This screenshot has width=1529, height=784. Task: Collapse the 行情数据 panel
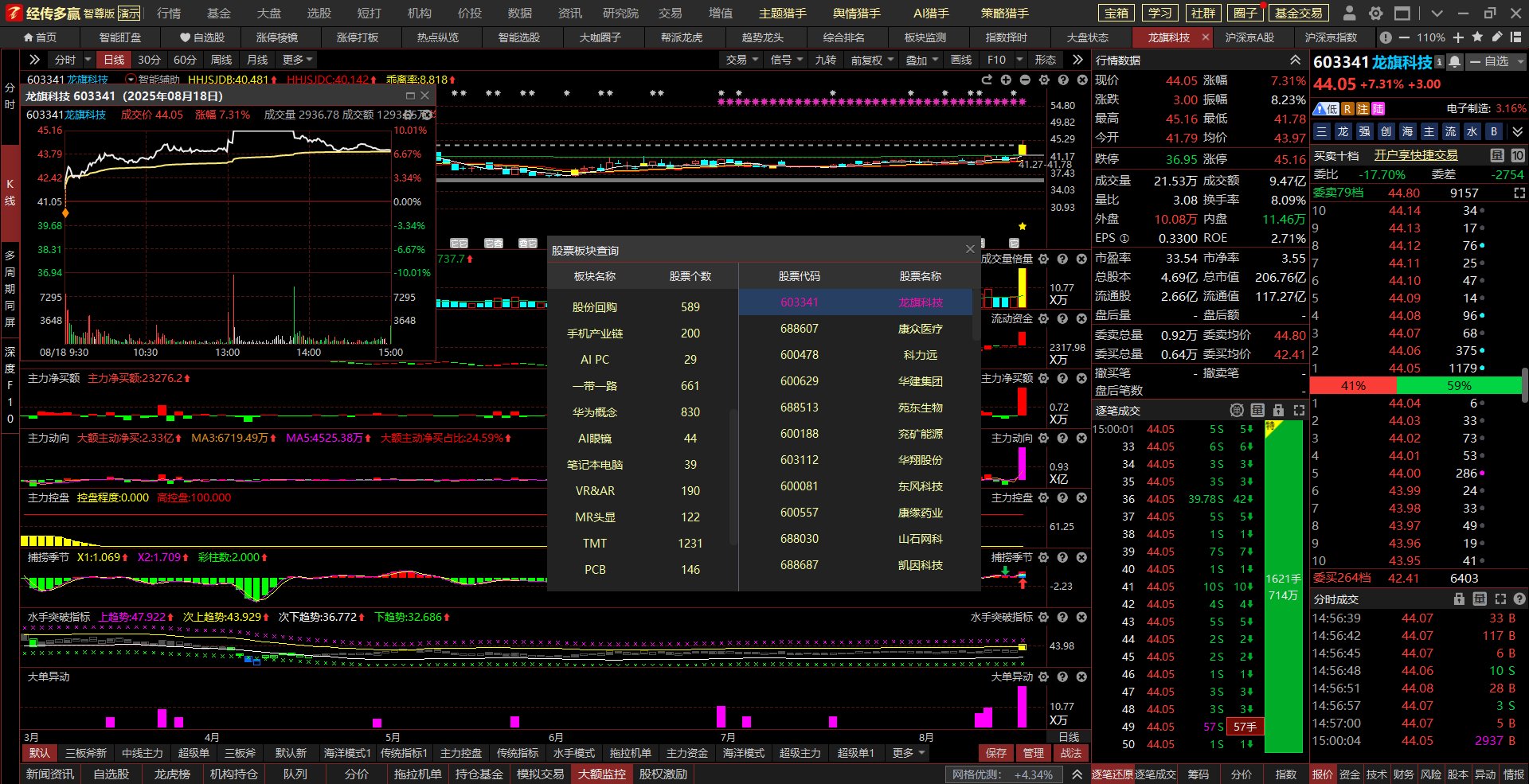pyautogui.click(x=1296, y=60)
